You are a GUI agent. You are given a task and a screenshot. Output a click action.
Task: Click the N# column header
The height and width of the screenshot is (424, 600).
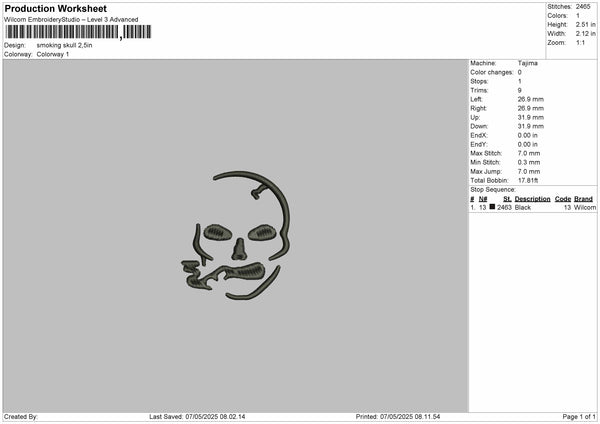pos(483,199)
